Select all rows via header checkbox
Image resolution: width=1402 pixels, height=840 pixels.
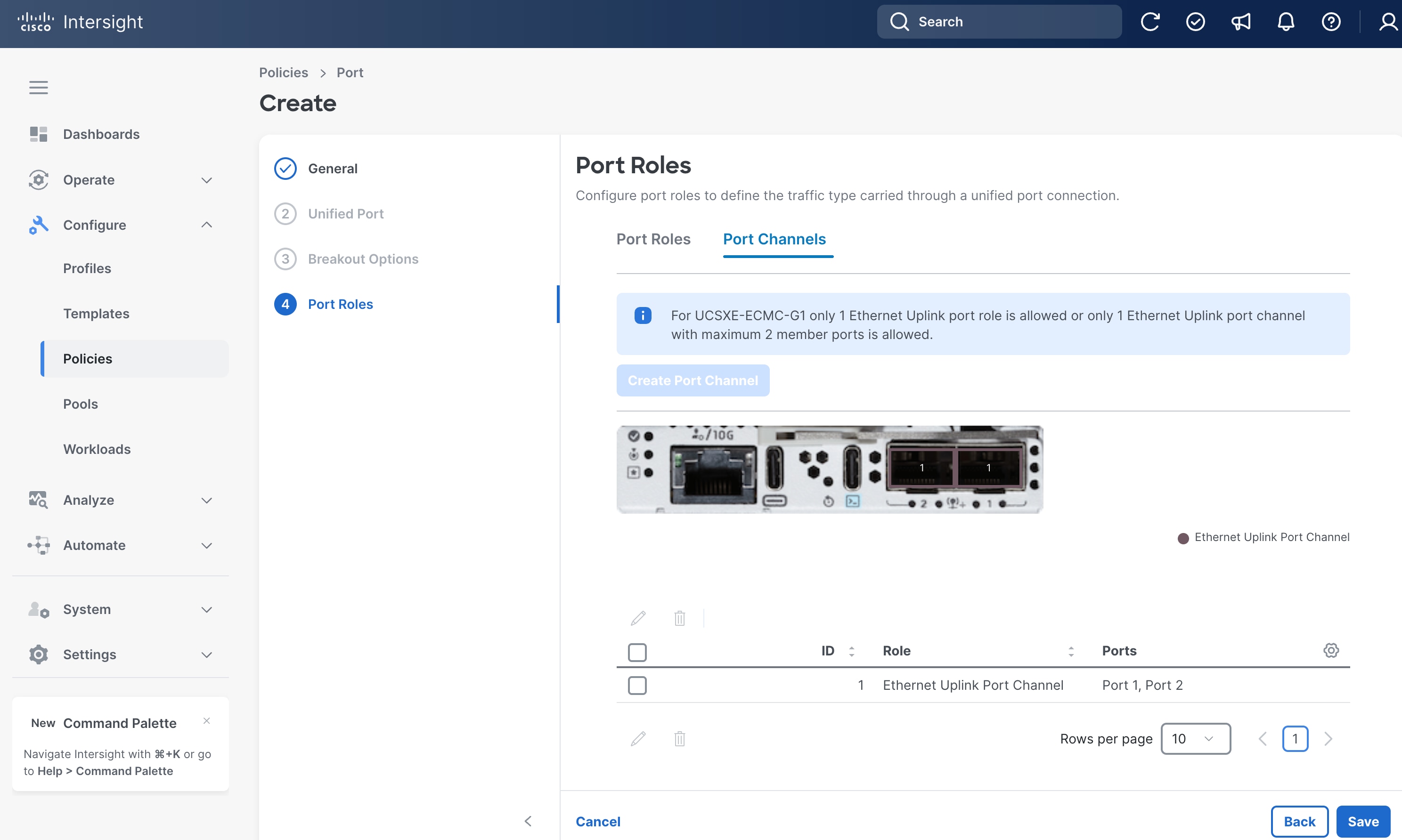(x=637, y=652)
